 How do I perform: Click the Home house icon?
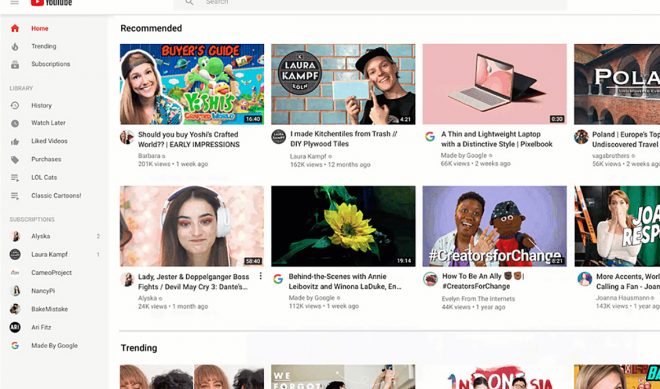tap(15, 28)
